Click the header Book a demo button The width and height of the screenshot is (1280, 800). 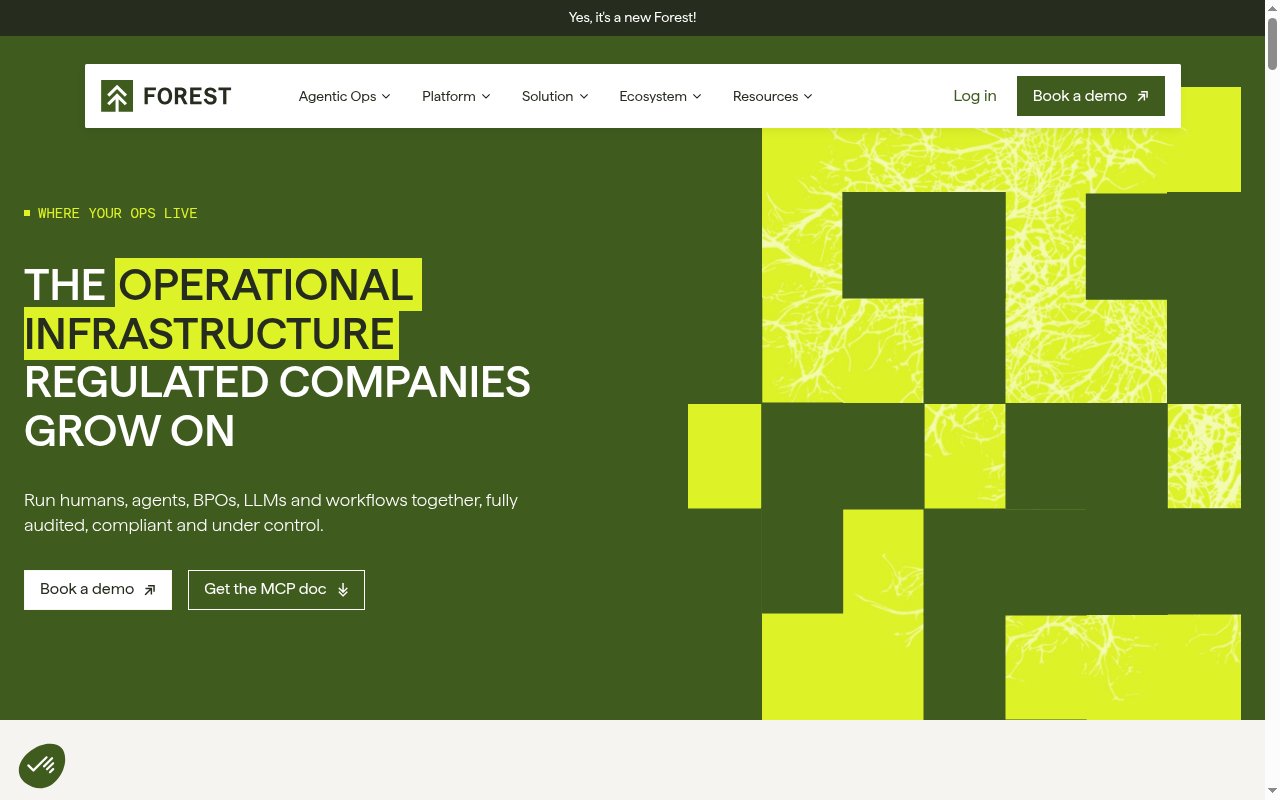[x=1091, y=96]
